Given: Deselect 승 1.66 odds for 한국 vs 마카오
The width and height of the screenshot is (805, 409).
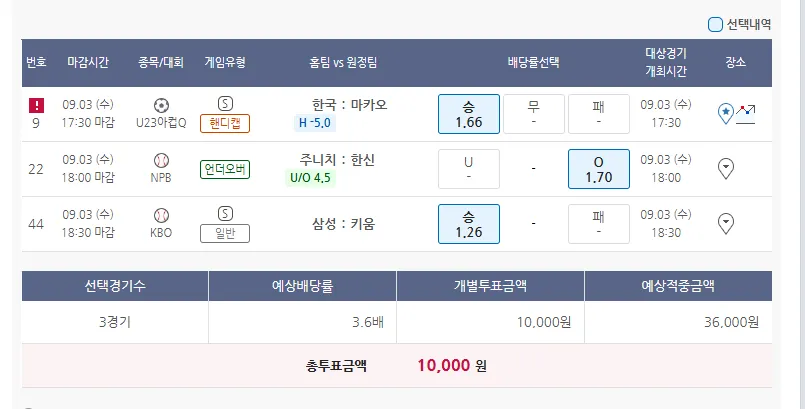Looking at the screenshot, I should point(468,114).
